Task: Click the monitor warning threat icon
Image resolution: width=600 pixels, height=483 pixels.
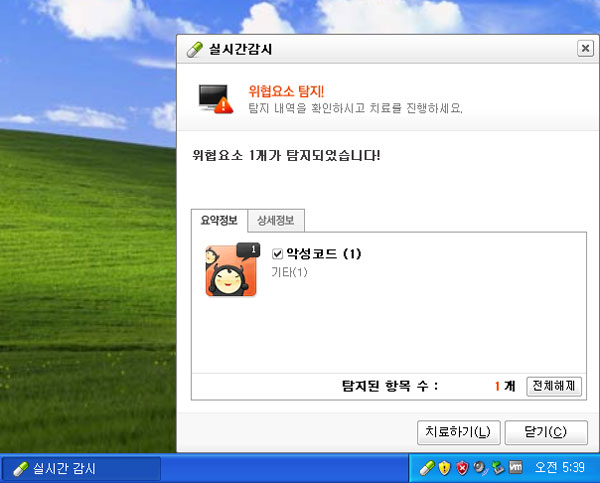Action: click(x=215, y=96)
